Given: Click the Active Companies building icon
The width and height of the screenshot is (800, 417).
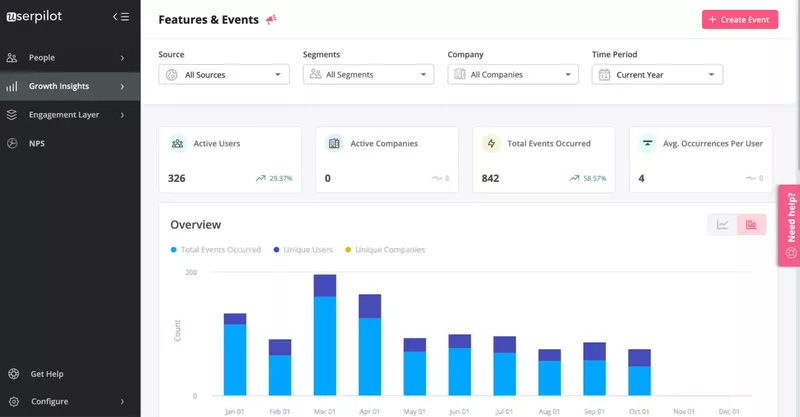Looking at the screenshot, I should tap(334, 144).
